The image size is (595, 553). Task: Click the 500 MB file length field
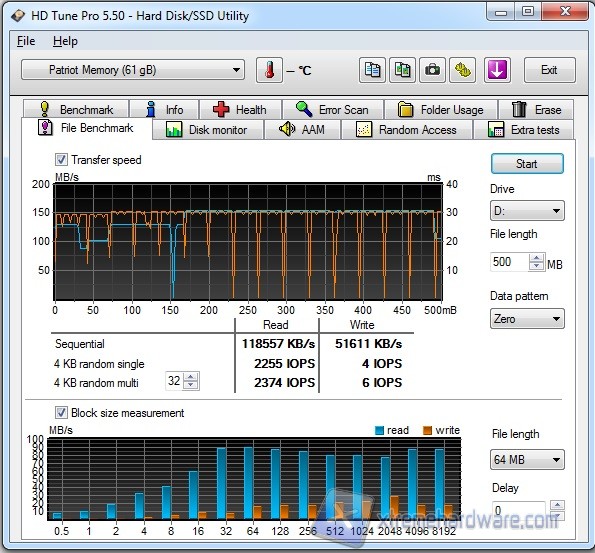click(x=509, y=262)
